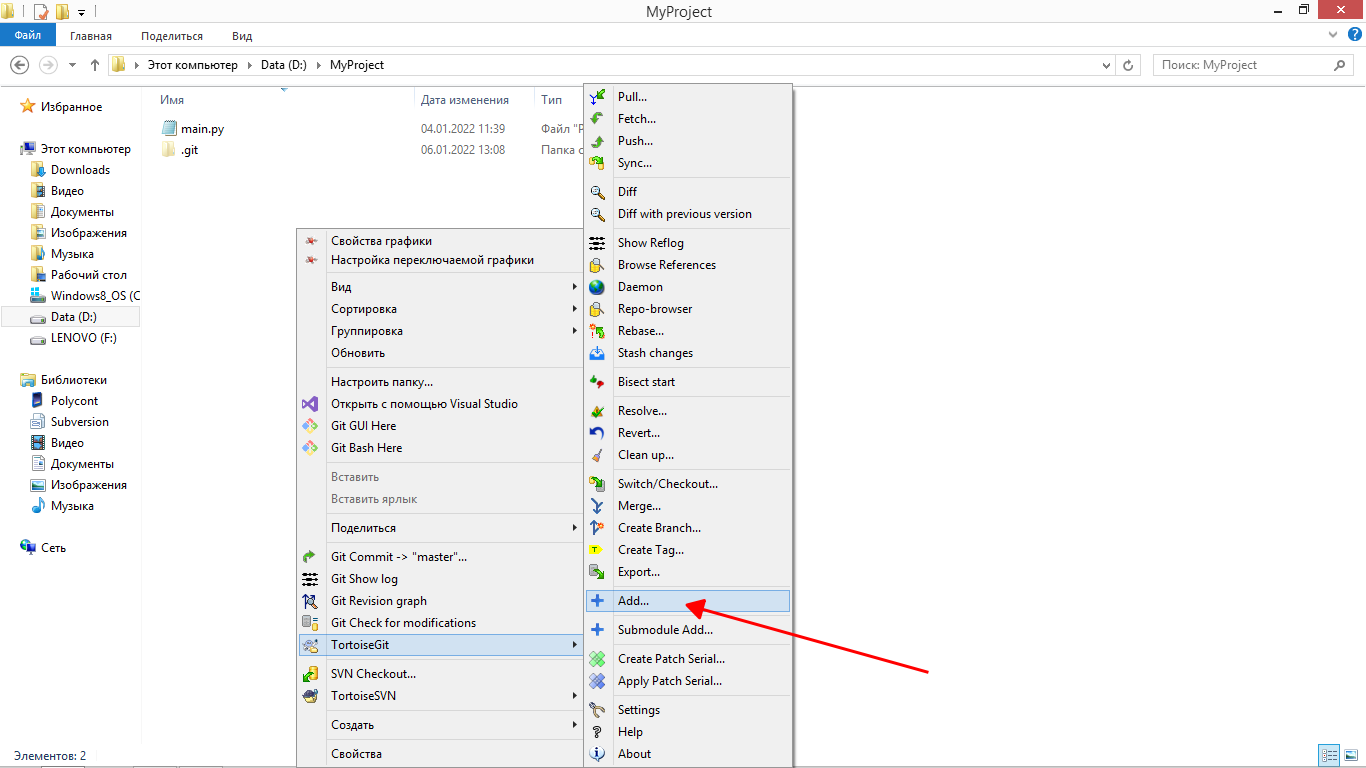Click the Explorer Help button
This screenshot has width=1366, height=768.
click(1355, 34)
